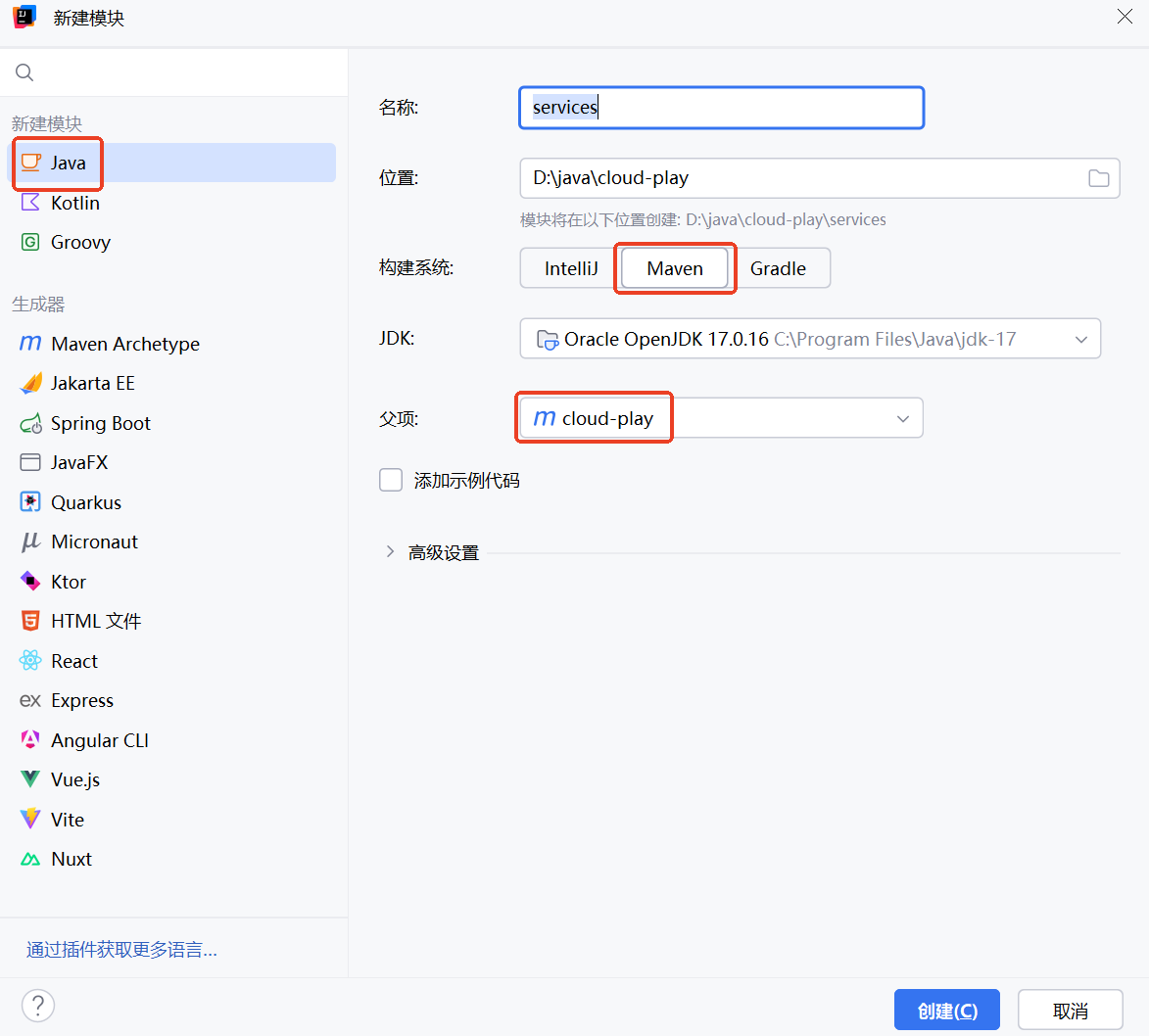Expand the 高级设置 section
The image size is (1149, 1036).
tap(390, 551)
